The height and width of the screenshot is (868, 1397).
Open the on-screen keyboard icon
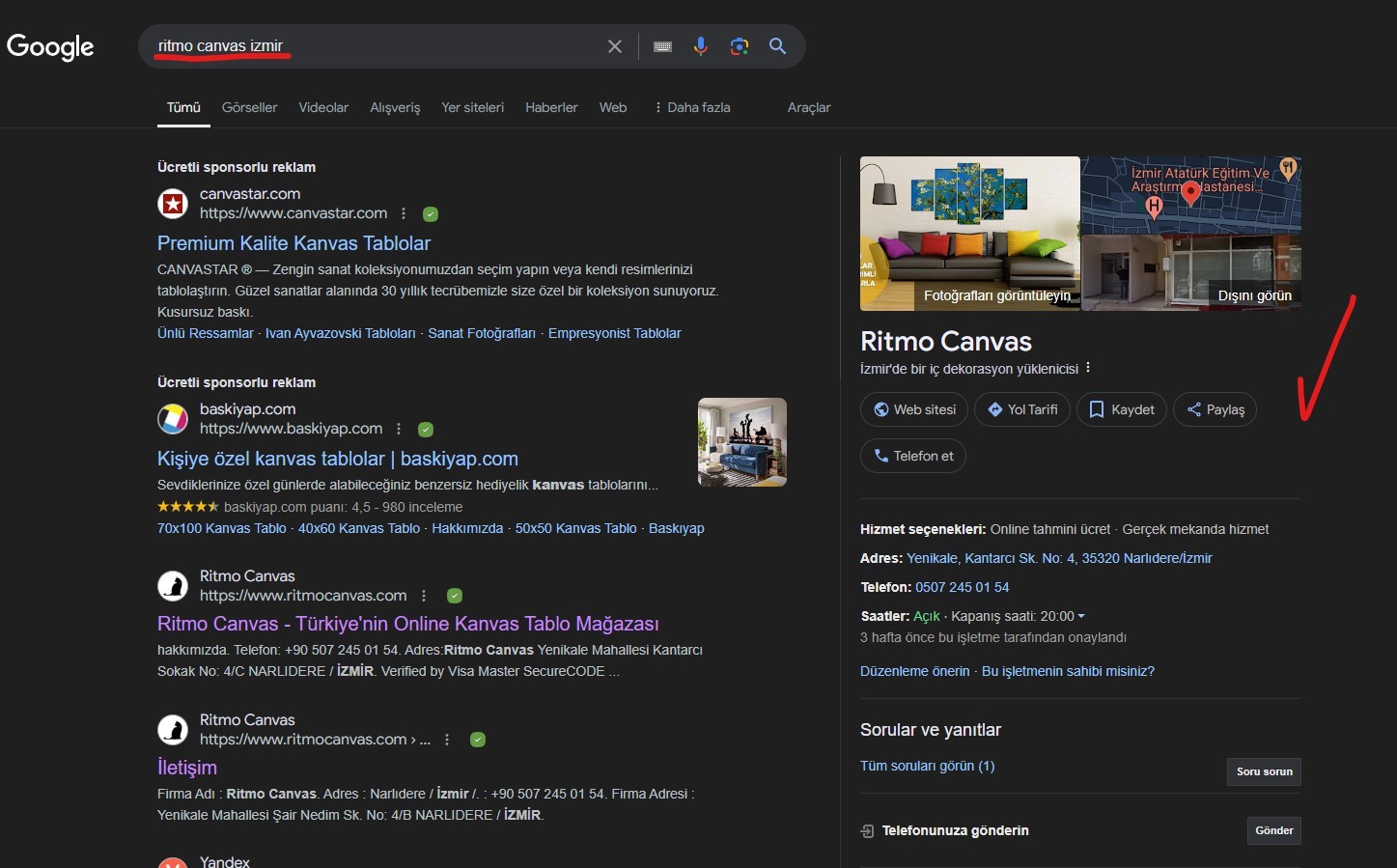[662, 46]
